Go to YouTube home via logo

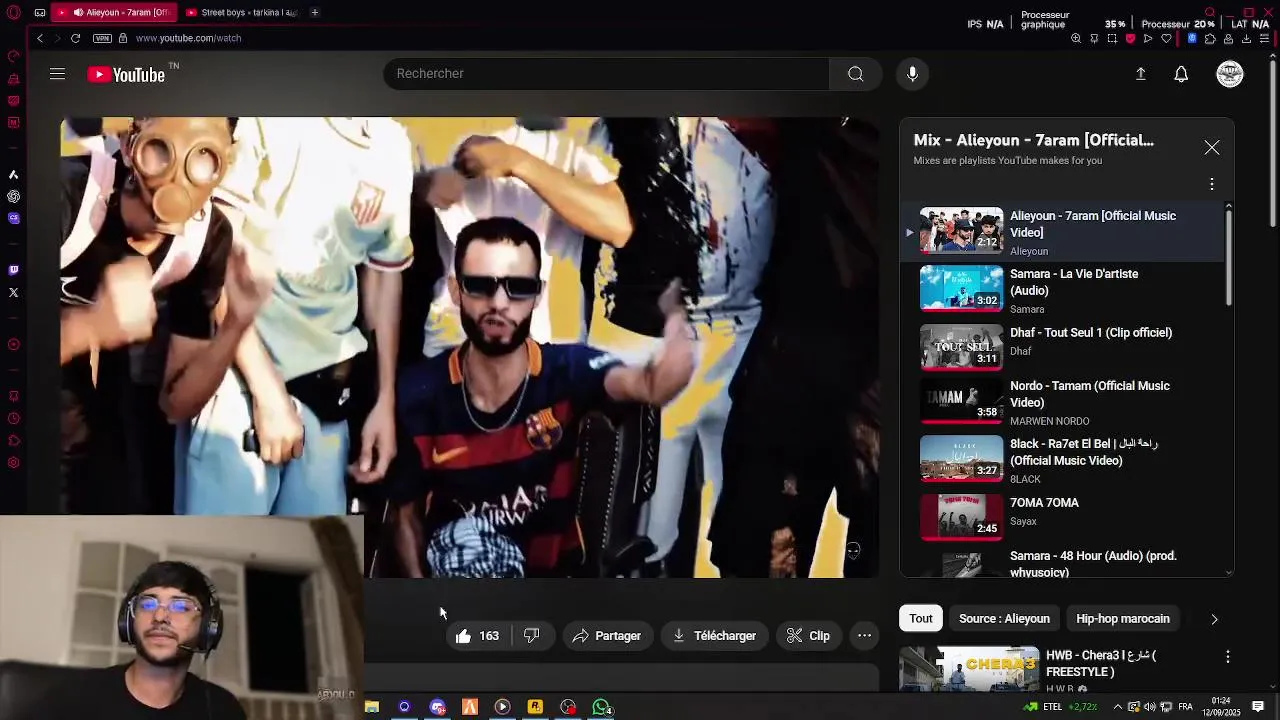(126, 74)
